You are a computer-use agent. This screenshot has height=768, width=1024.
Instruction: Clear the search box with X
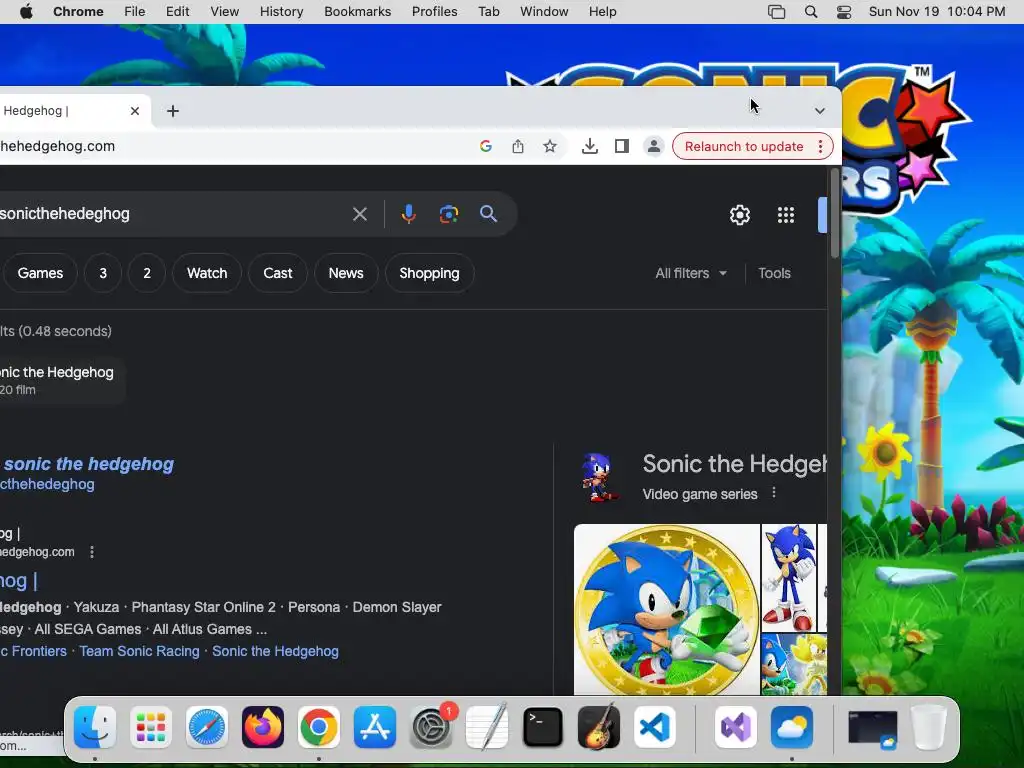pyautogui.click(x=360, y=214)
